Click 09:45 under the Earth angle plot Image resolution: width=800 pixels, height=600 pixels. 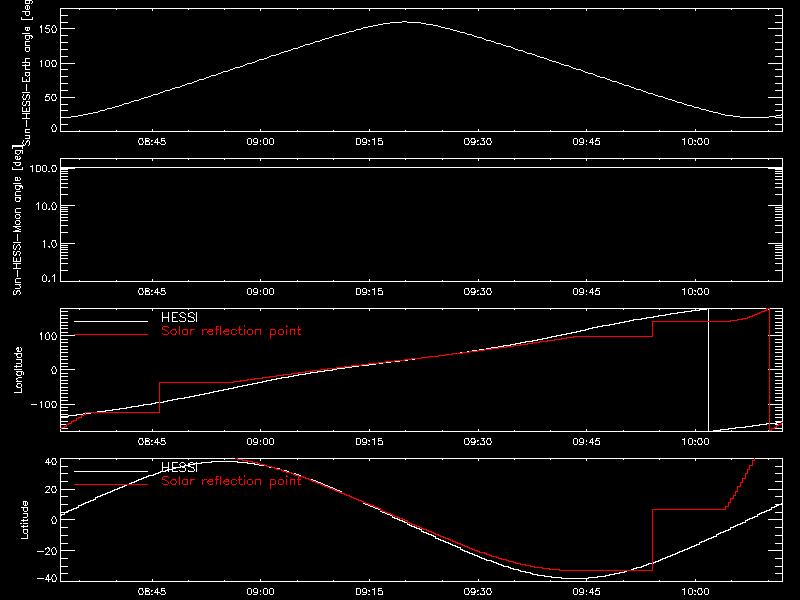pyautogui.click(x=586, y=142)
